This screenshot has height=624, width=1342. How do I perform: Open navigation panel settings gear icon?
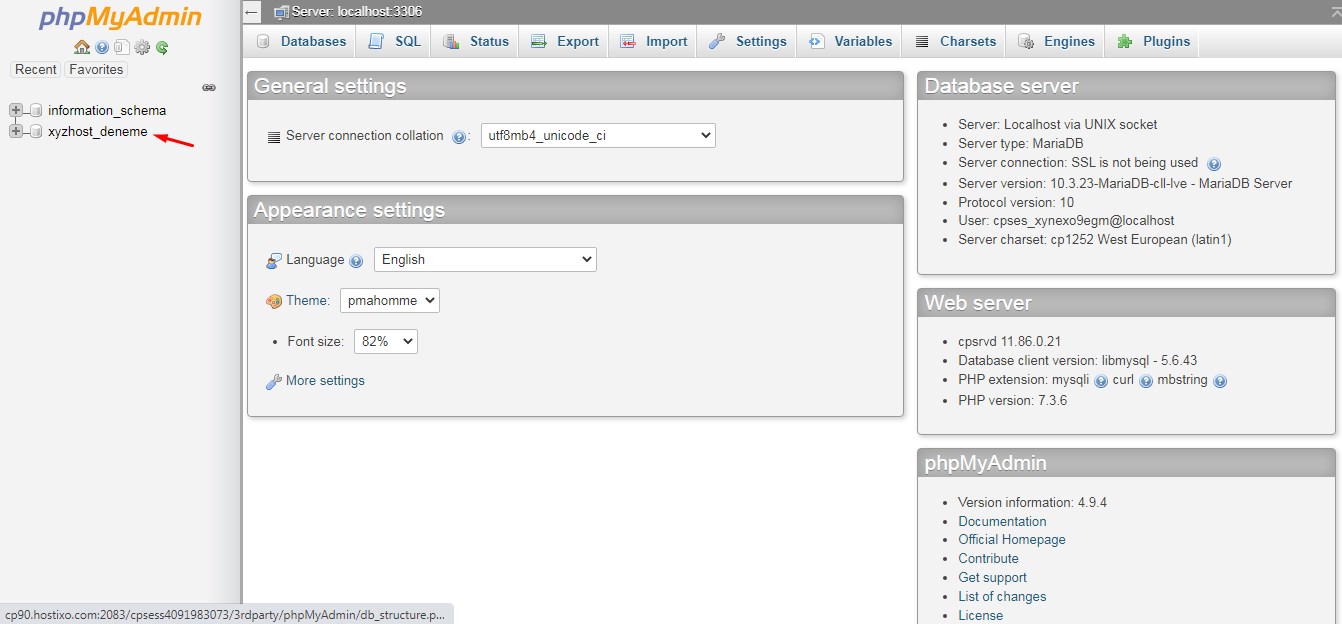142,47
